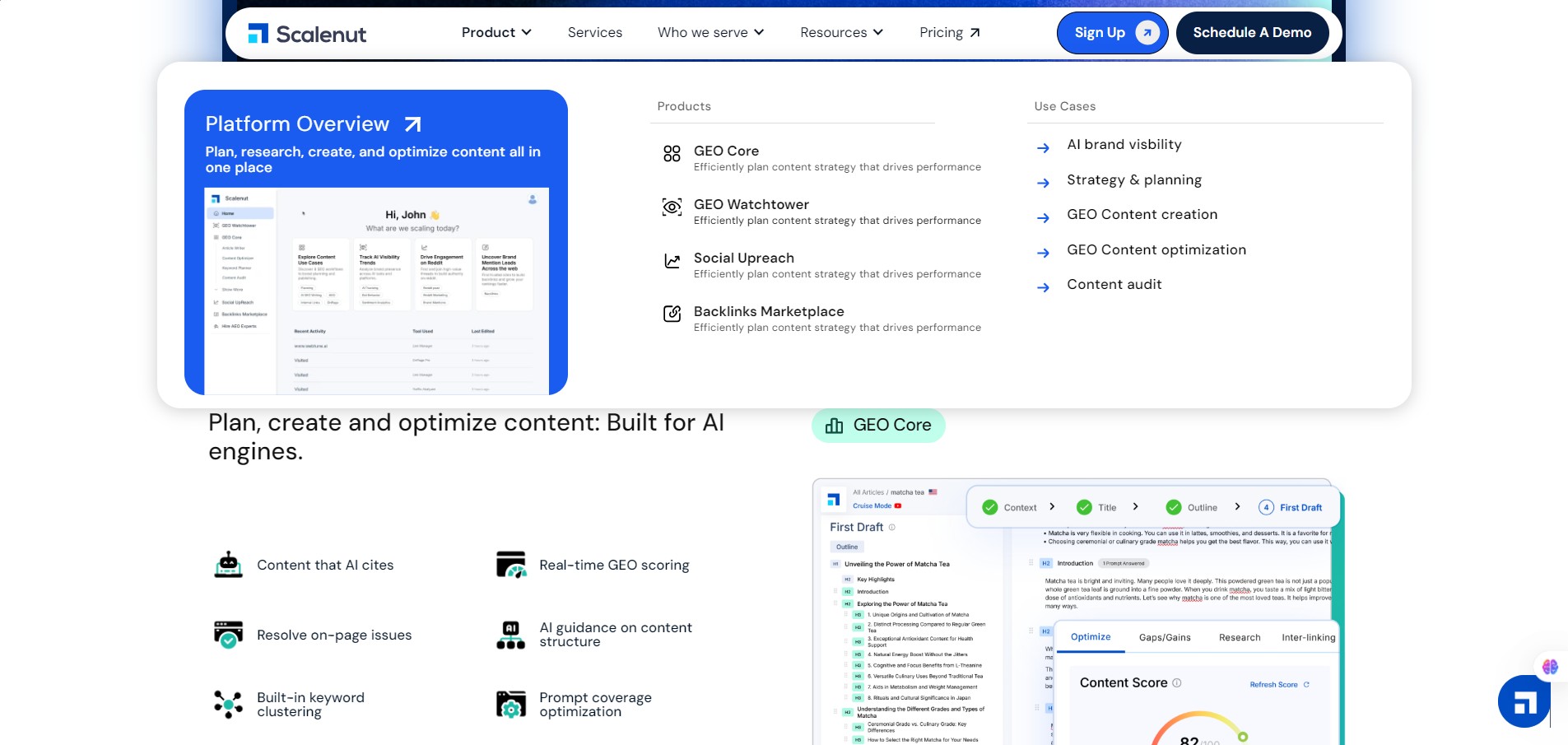Viewport: 1568px width, 745px height.
Task: Click the Prompt coverage optimization icon
Action: click(x=511, y=705)
